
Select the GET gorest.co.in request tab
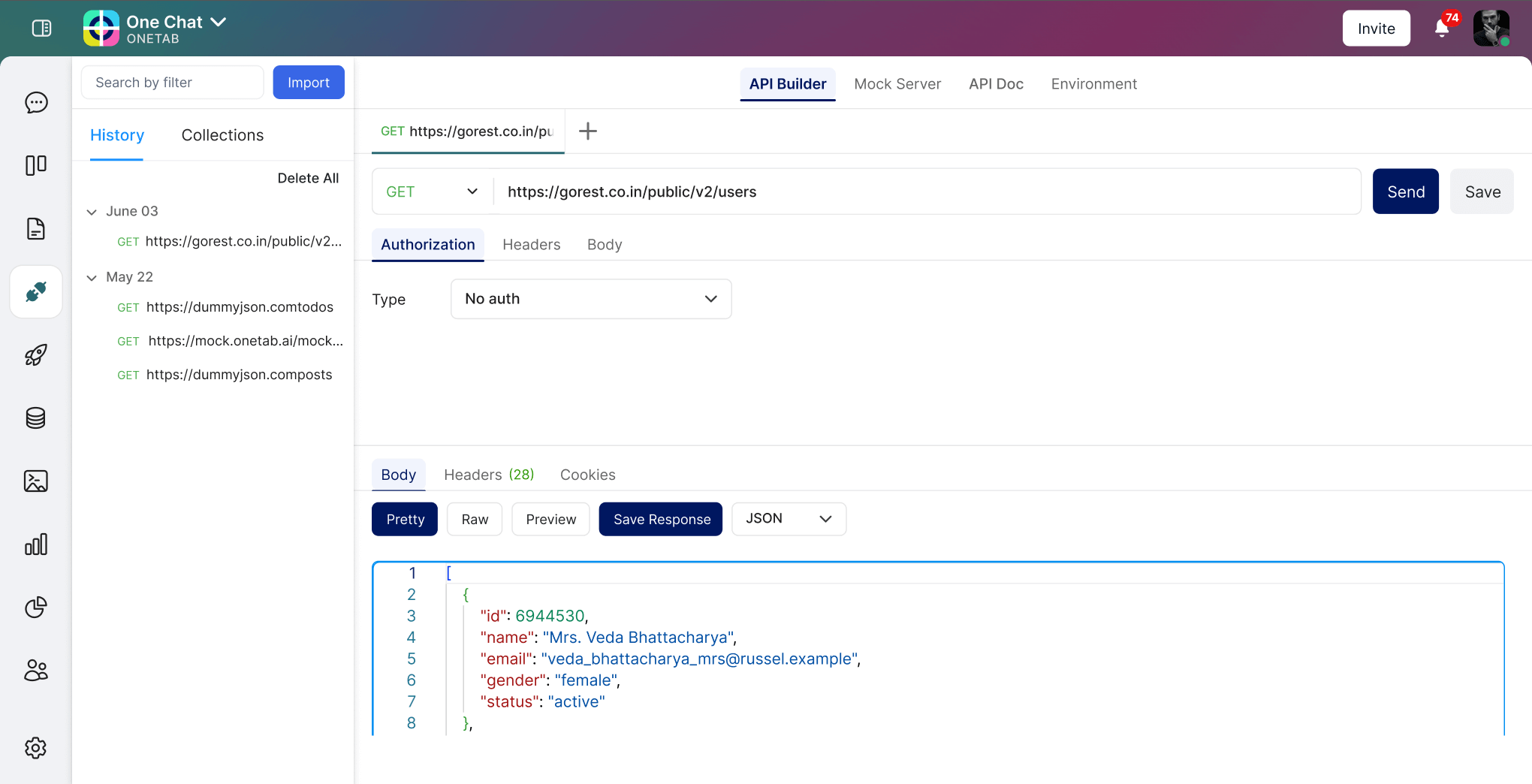[467, 131]
